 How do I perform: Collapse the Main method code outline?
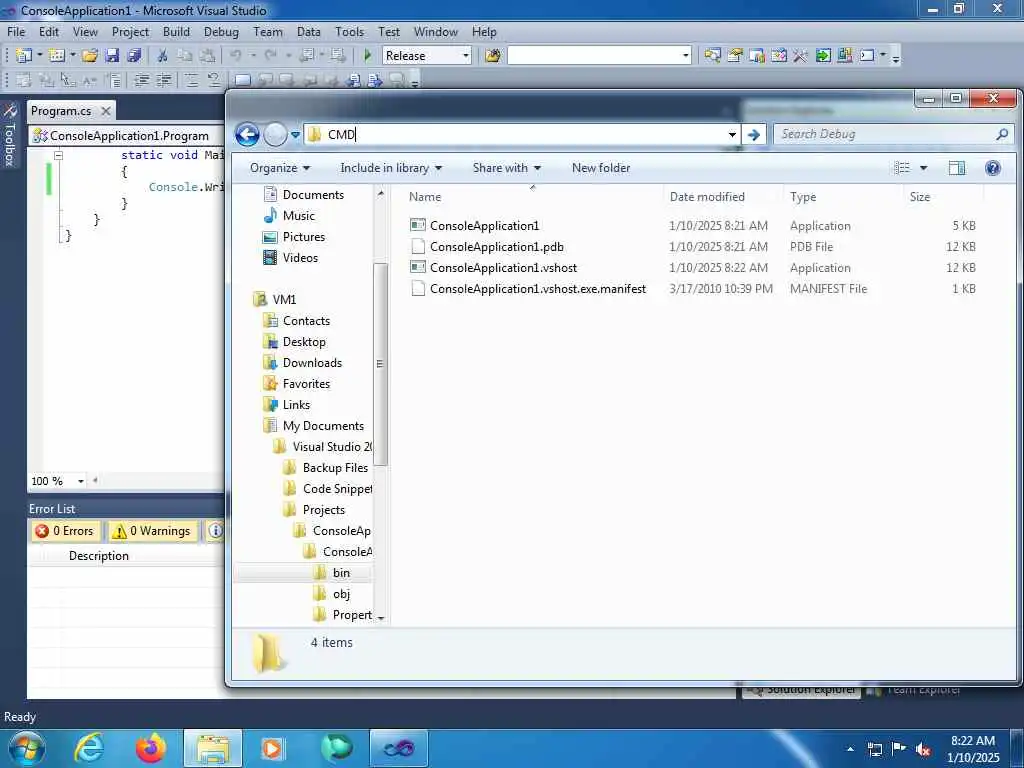click(58, 155)
